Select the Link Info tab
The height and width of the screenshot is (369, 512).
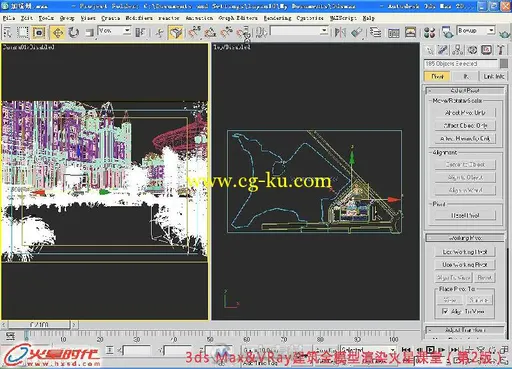[494, 76]
